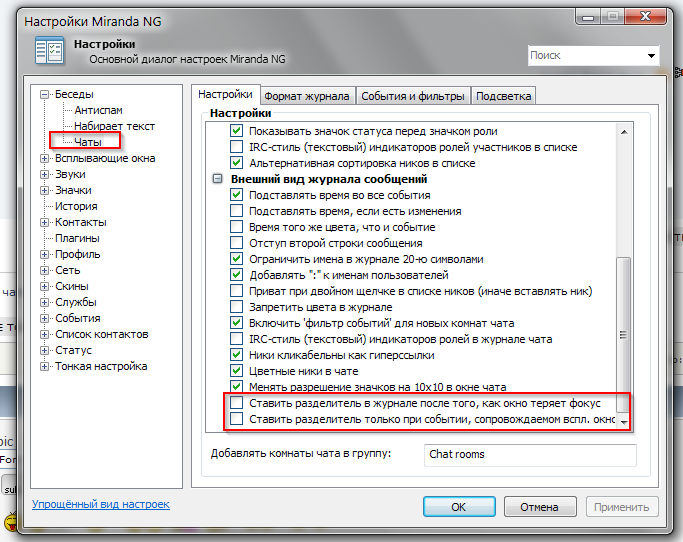This screenshot has height=542, width=683.
Task: Click the Chat rooms group name field
Action: click(530, 454)
